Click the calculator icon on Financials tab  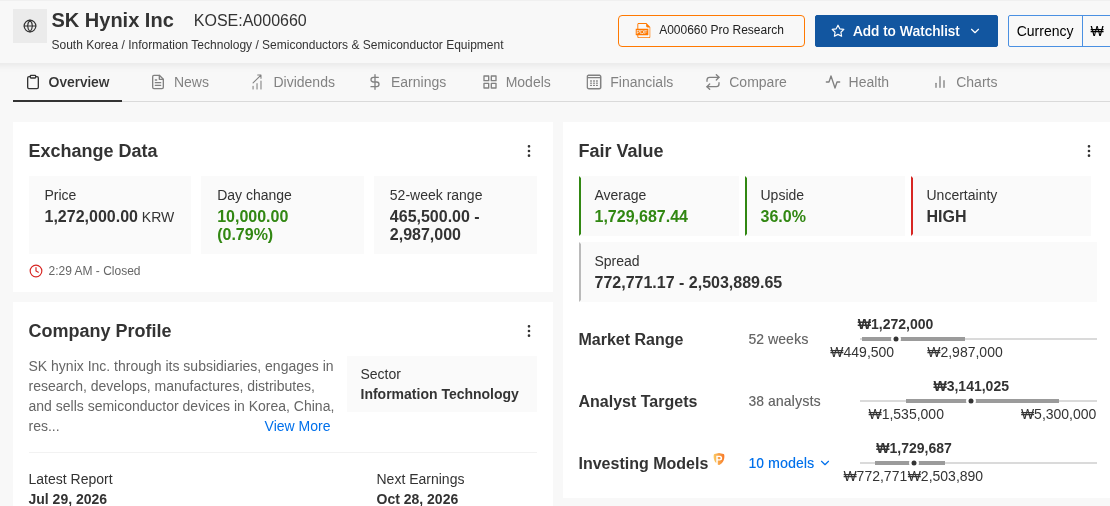tap(594, 82)
